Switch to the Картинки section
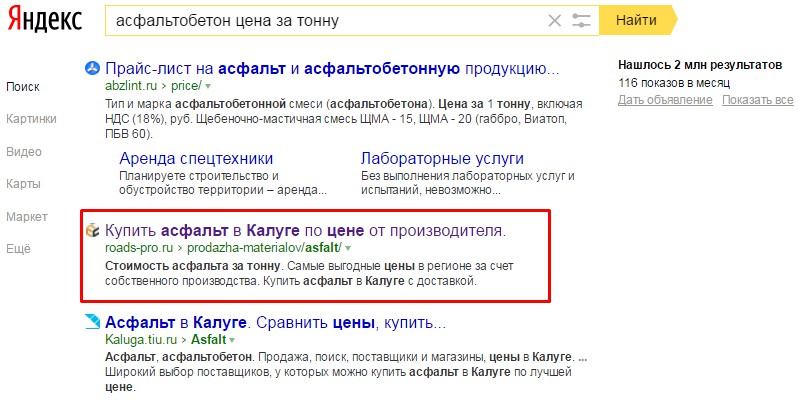 click(x=32, y=119)
